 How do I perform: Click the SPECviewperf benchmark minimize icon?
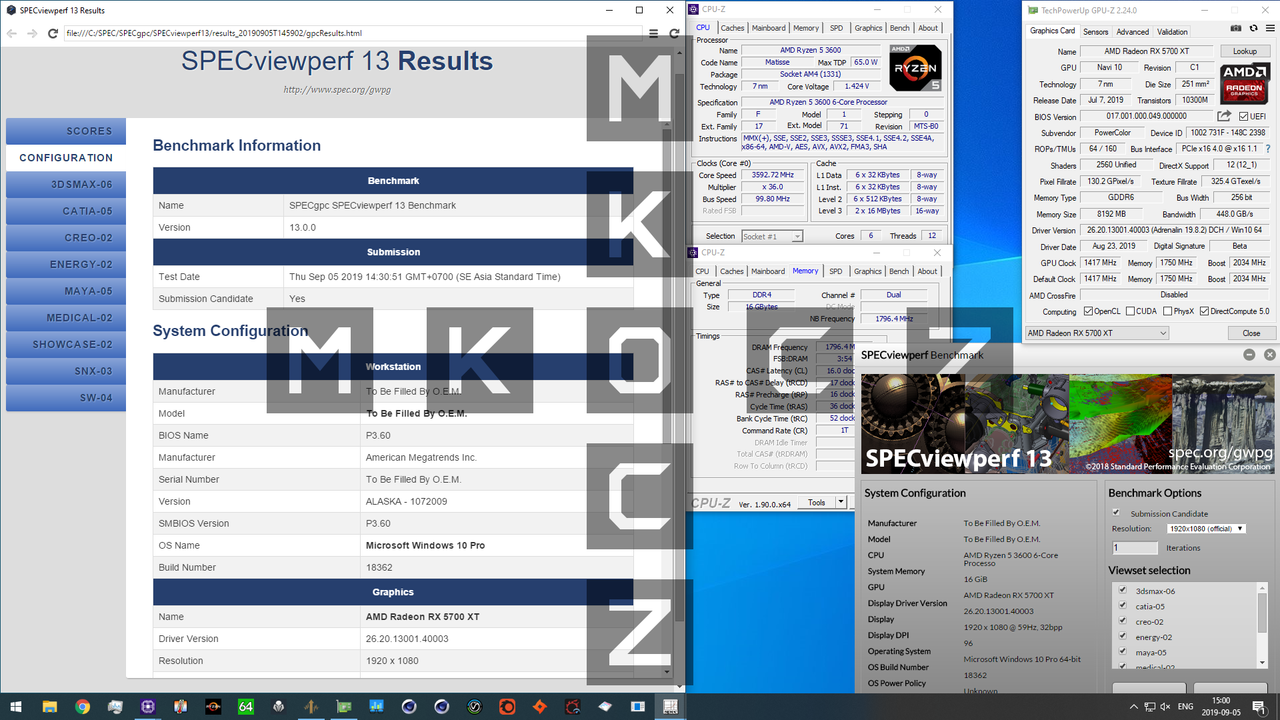click(1250, 354)
